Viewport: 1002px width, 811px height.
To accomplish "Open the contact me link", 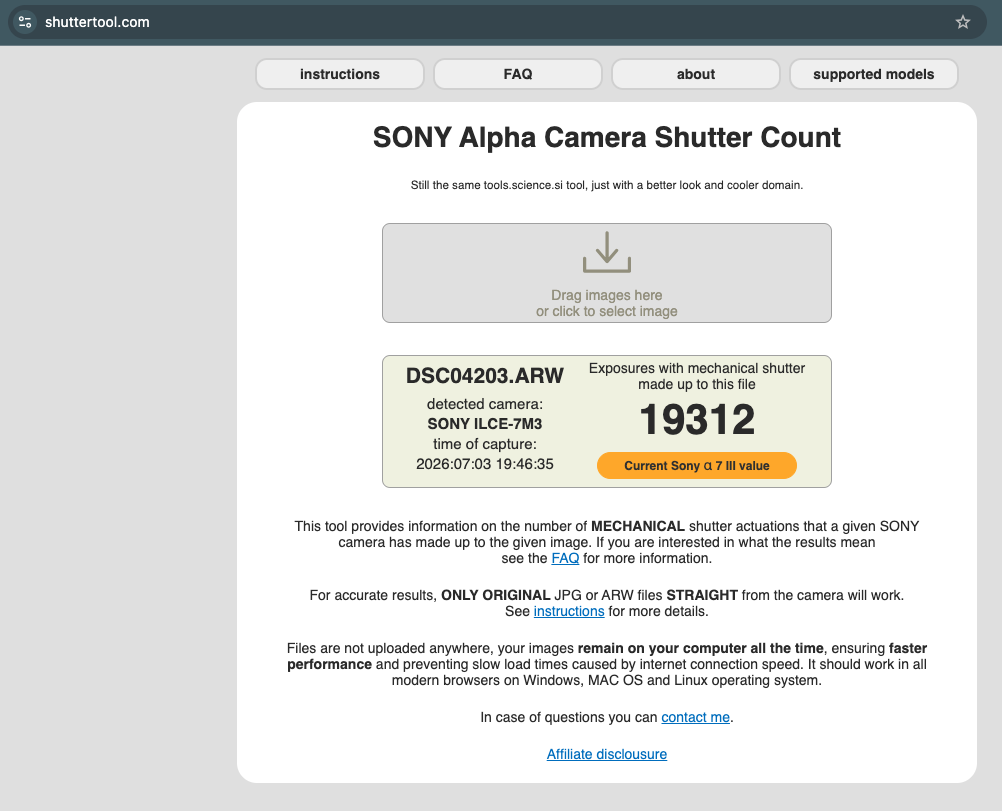I will 695,717.
